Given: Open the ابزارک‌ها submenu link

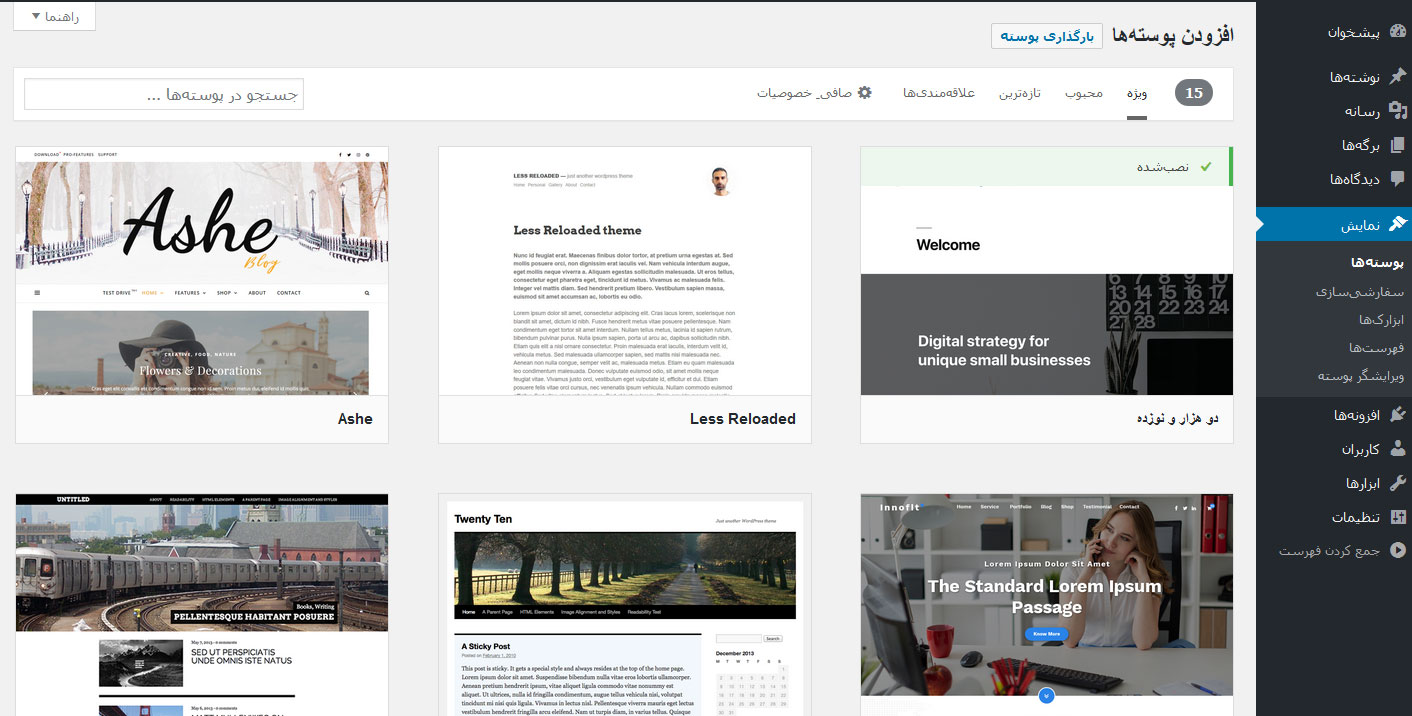Looking at the screenshot, I should [x=1381, y=320].
